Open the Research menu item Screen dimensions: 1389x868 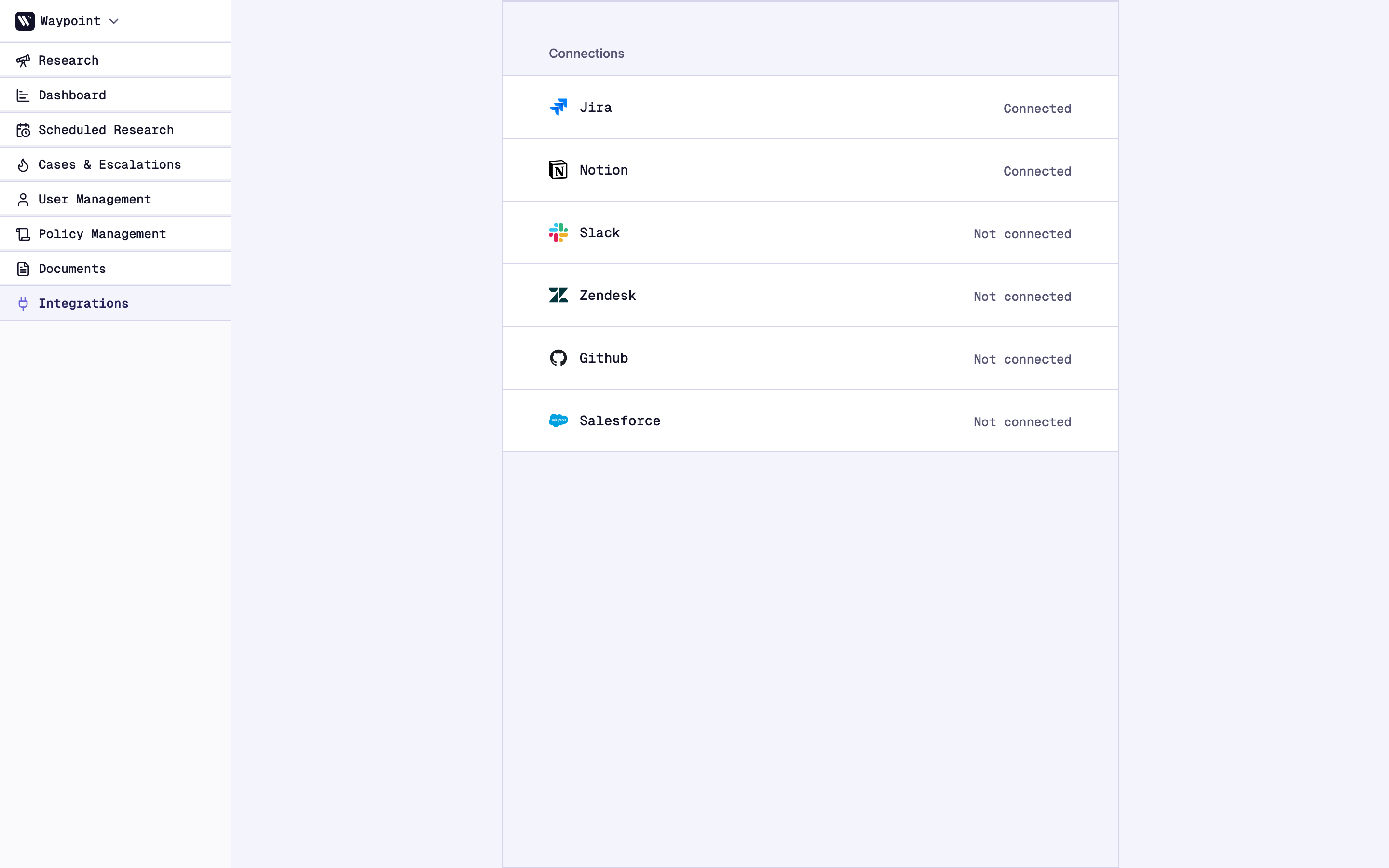115,60
